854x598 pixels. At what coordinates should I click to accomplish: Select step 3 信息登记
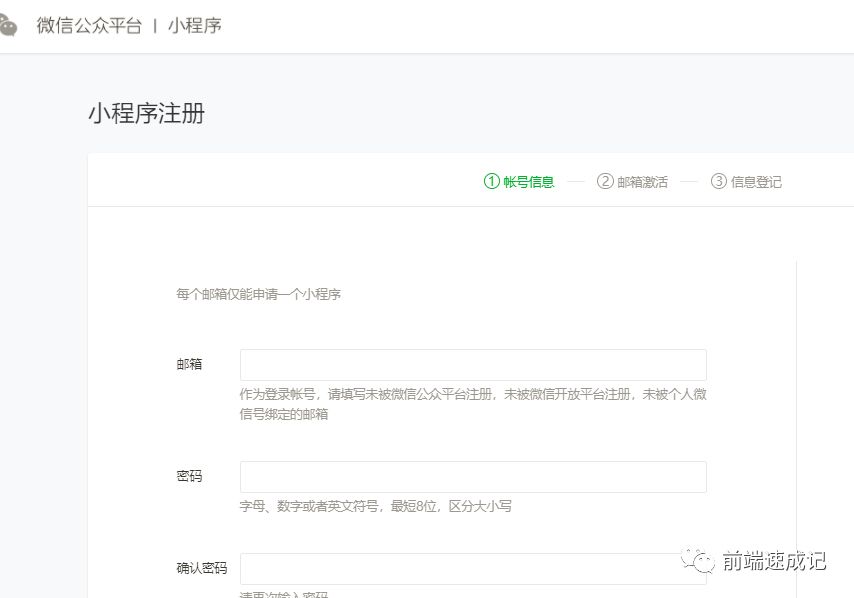click(746, 181)
